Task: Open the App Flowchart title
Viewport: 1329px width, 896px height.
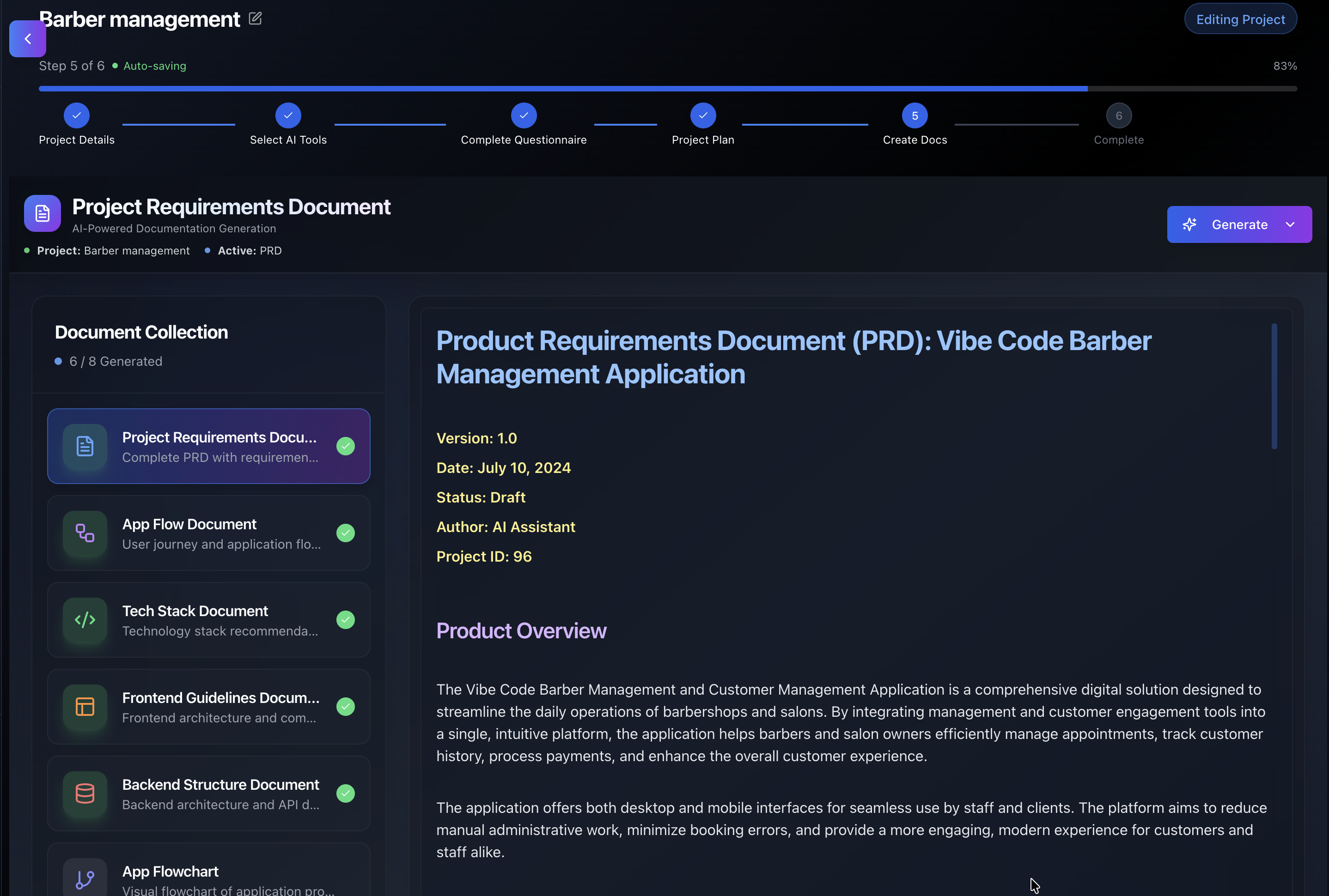Action: tap(171, 872)
